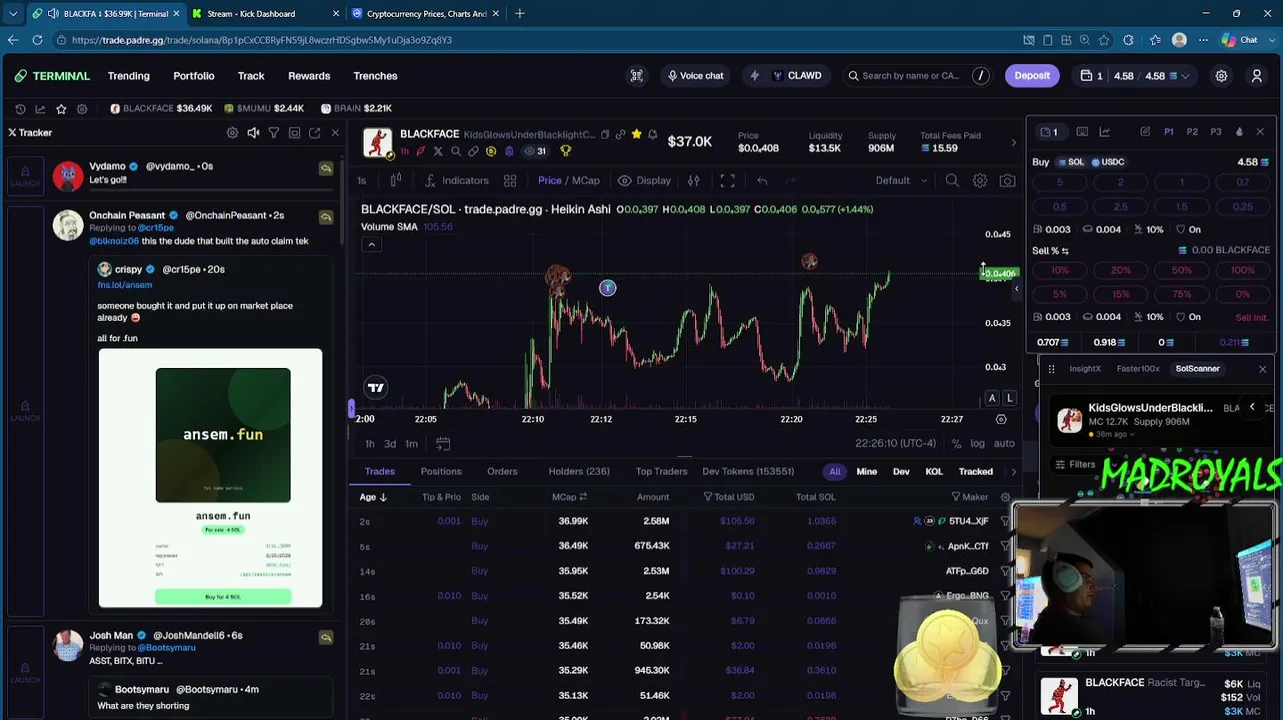Edit trade panel presets pencil icon
This screenshot has width=1283, height=720.
(x=1145, y=132)
